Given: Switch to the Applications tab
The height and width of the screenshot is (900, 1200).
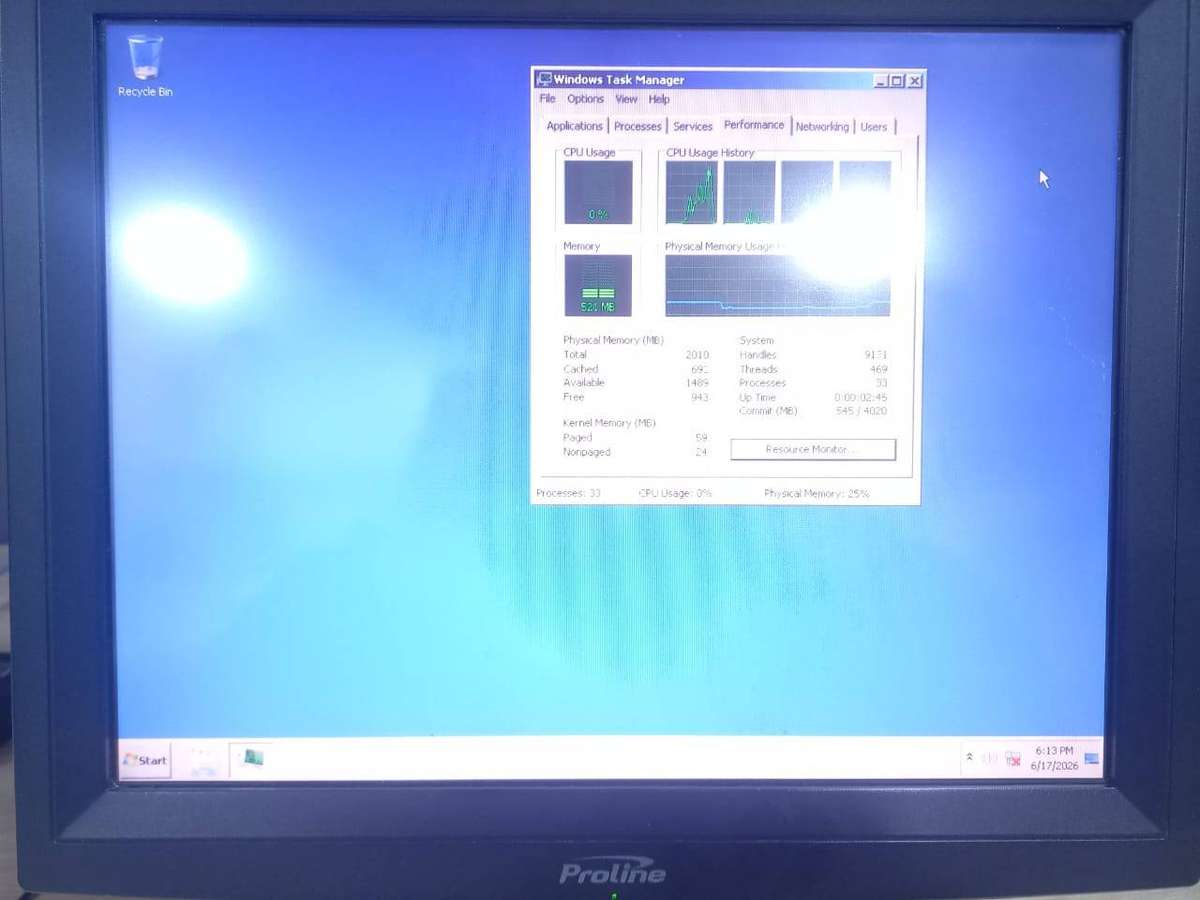Looking at the screenshot, I should 574,126.
